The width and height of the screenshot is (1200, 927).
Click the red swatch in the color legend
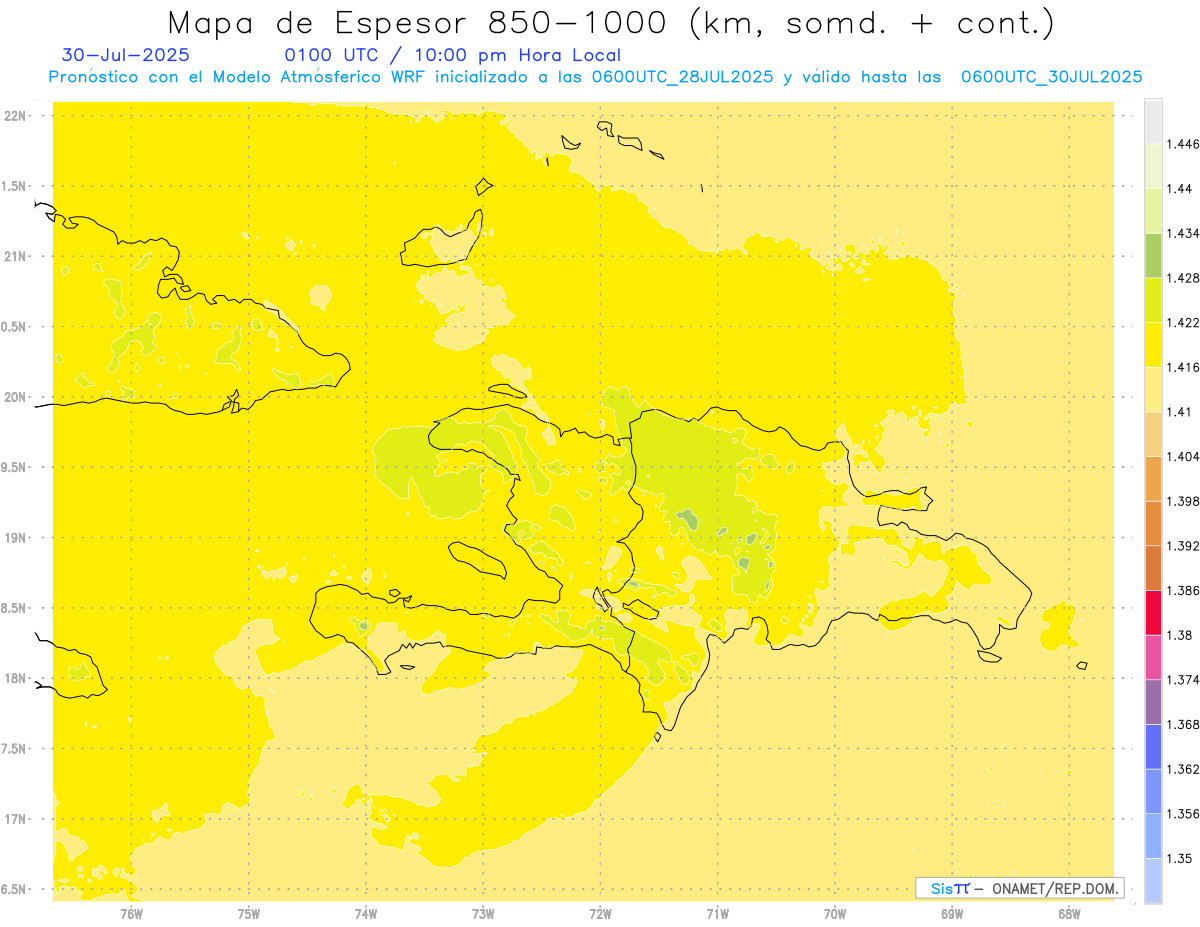click(x=1153, y=612)
